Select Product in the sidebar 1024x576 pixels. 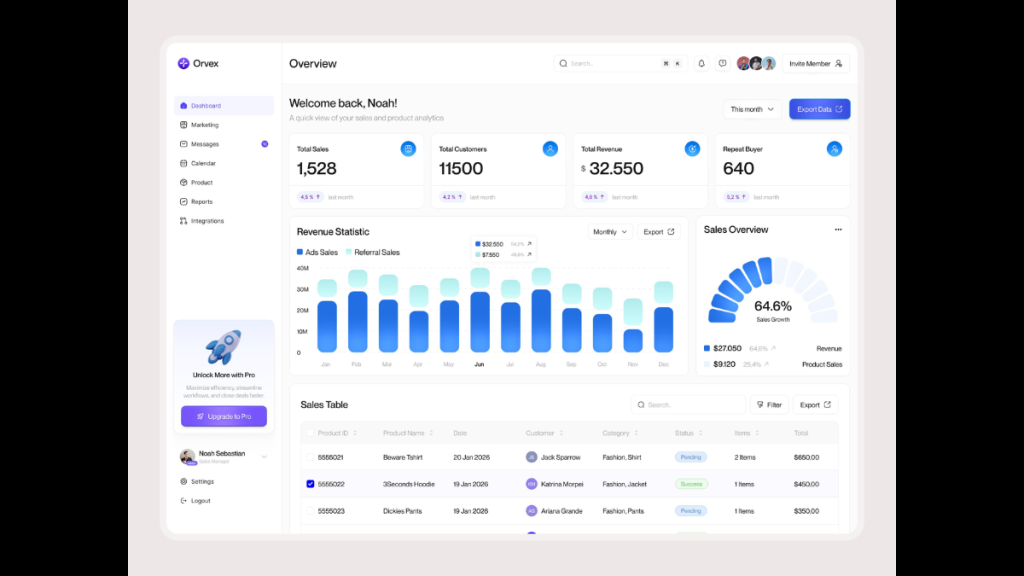point(223,182)
